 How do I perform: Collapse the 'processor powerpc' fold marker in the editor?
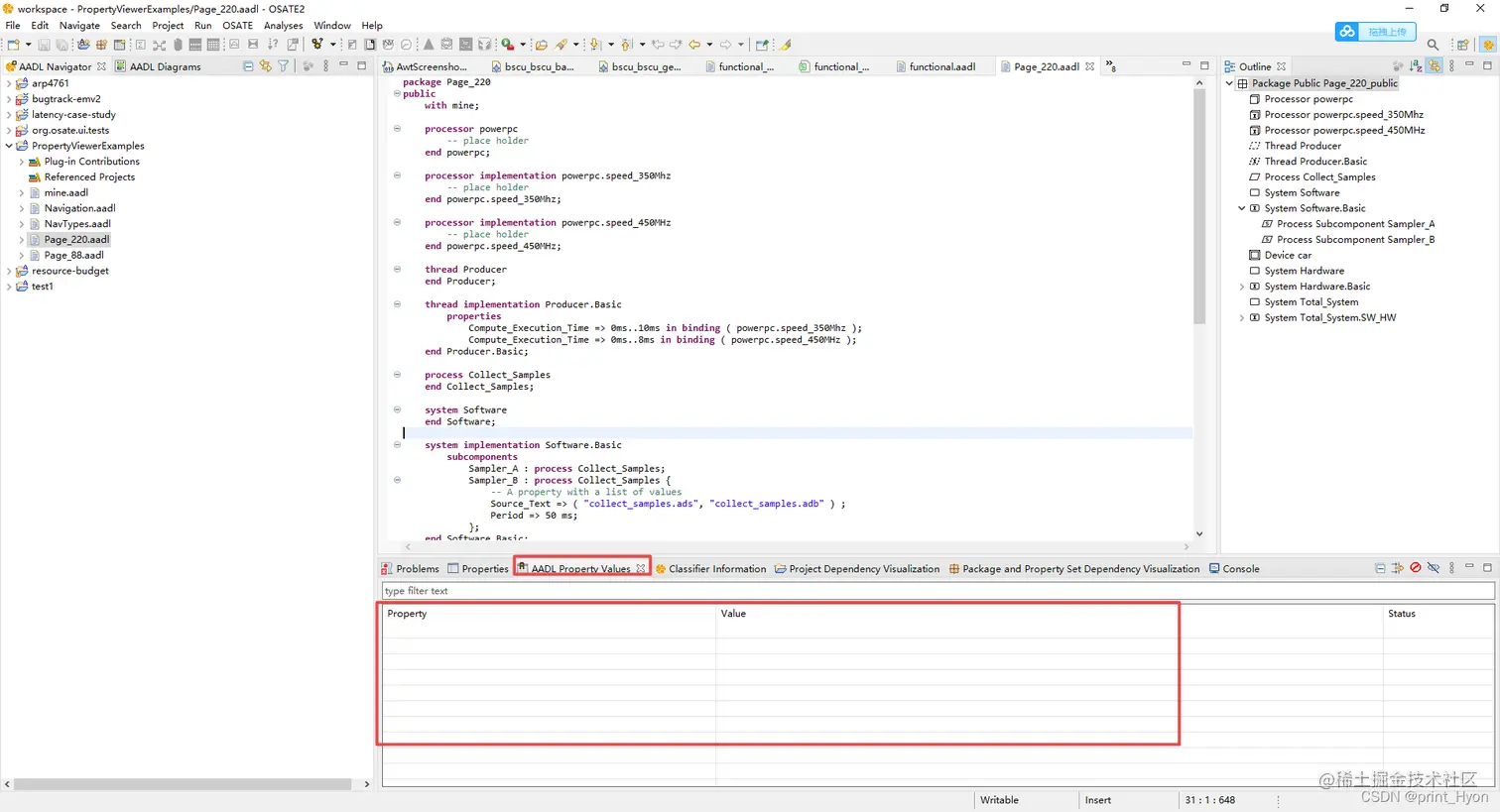point(397,129)
